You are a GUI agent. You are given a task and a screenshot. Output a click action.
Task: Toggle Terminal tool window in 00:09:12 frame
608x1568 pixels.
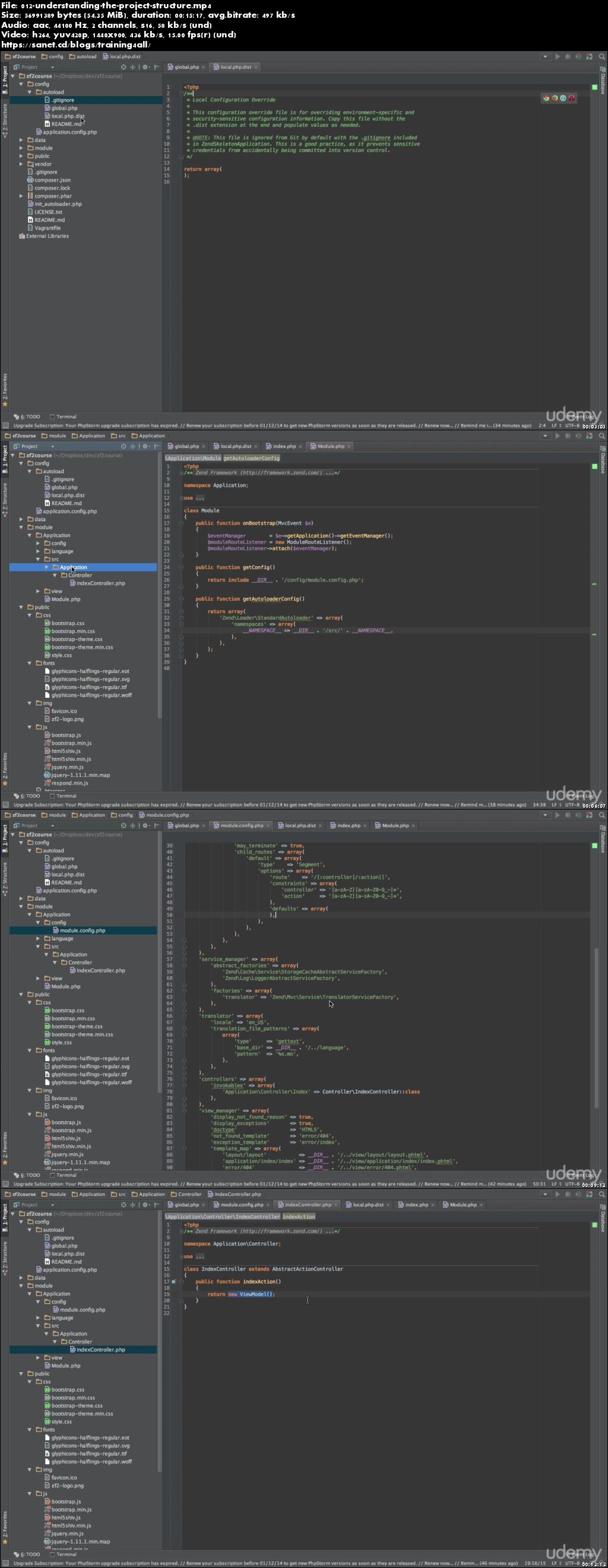point(63,1175)
